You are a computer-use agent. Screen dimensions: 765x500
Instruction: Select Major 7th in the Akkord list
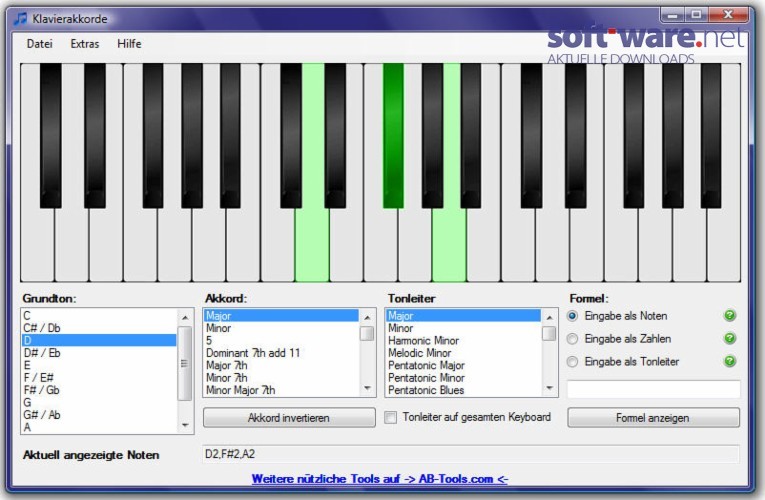(x=282, y=365)
